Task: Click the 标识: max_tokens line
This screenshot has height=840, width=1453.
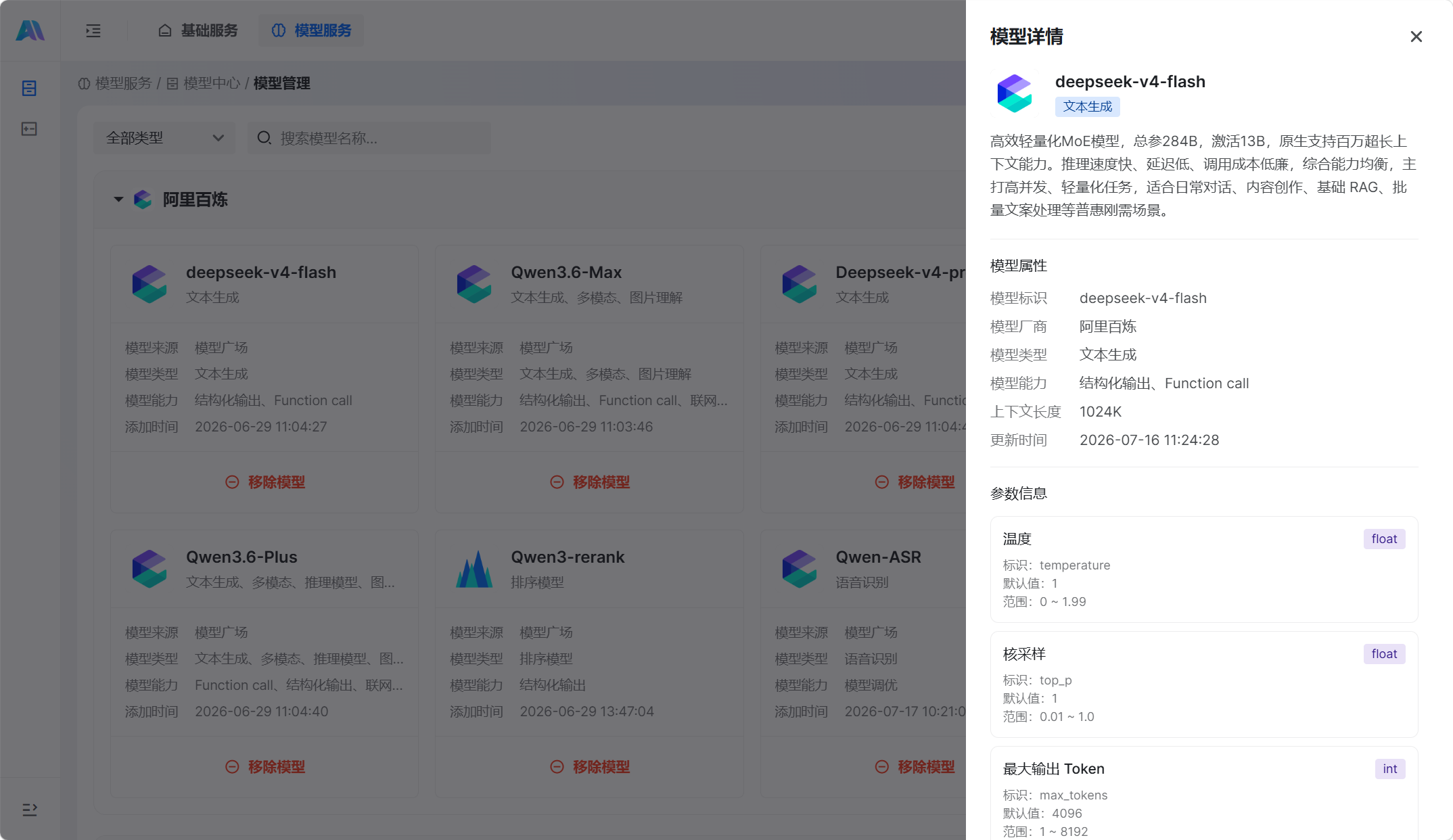Action: coord(1055,795)
